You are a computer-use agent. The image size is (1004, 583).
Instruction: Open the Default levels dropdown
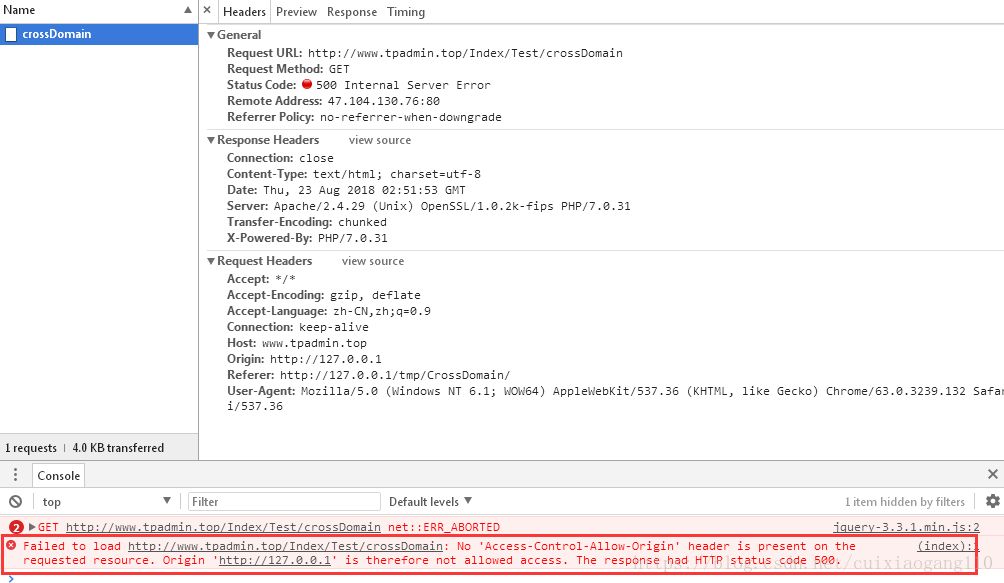pyautogui.click(x=430, y=501)
